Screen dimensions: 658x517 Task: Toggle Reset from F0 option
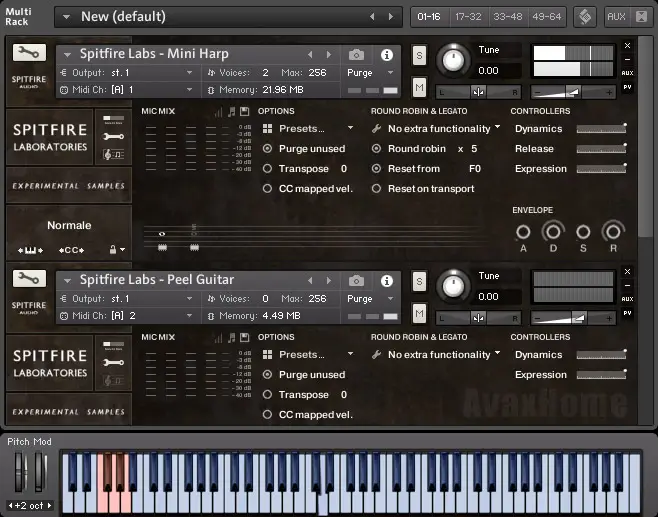[376, 169]
